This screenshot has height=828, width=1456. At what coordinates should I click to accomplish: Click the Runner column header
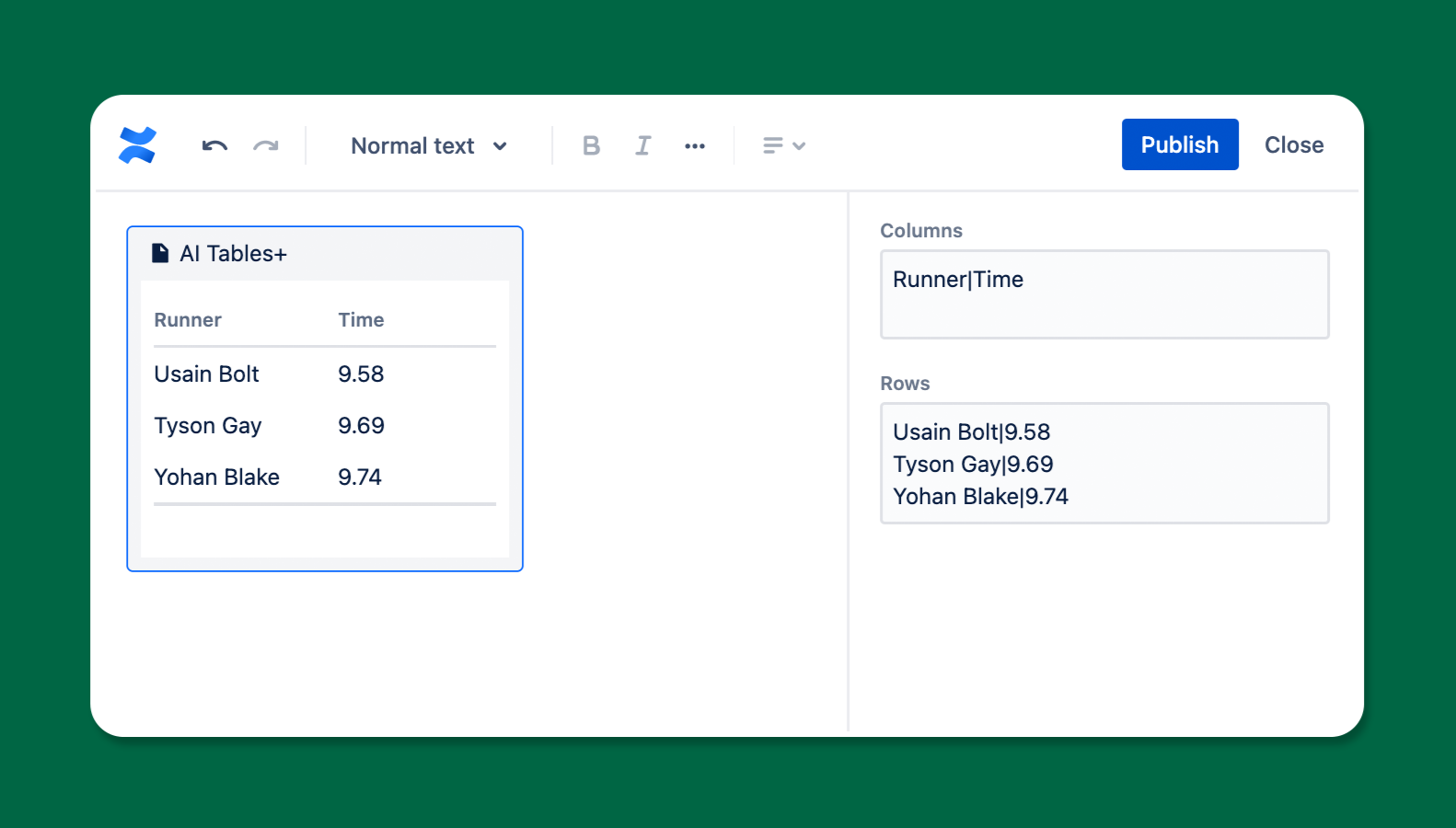(x=188, y=320)
